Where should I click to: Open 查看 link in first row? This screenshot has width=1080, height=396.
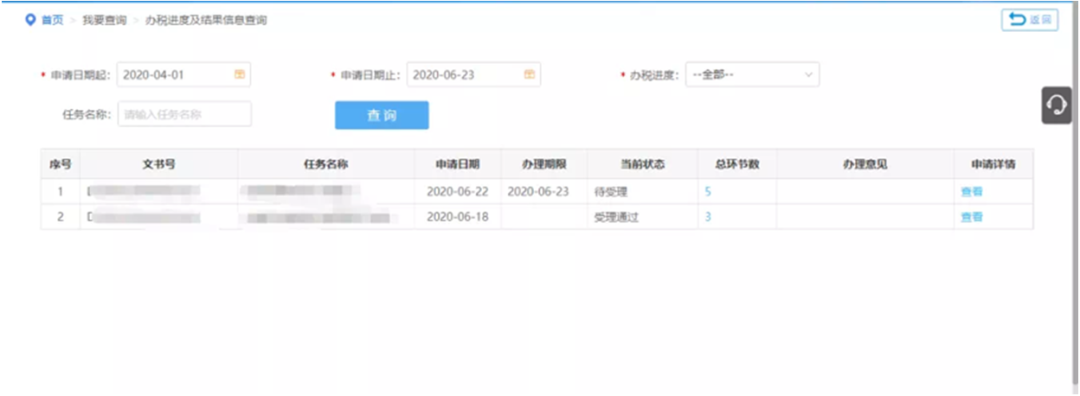coord(972,191)
